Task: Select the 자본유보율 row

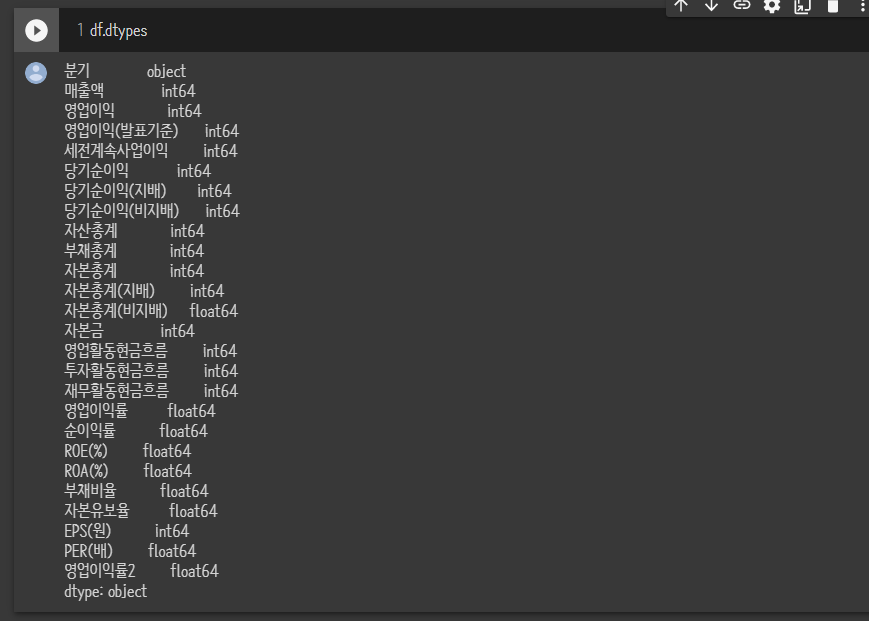Action: pyautogui.click(x=141, y=511)
